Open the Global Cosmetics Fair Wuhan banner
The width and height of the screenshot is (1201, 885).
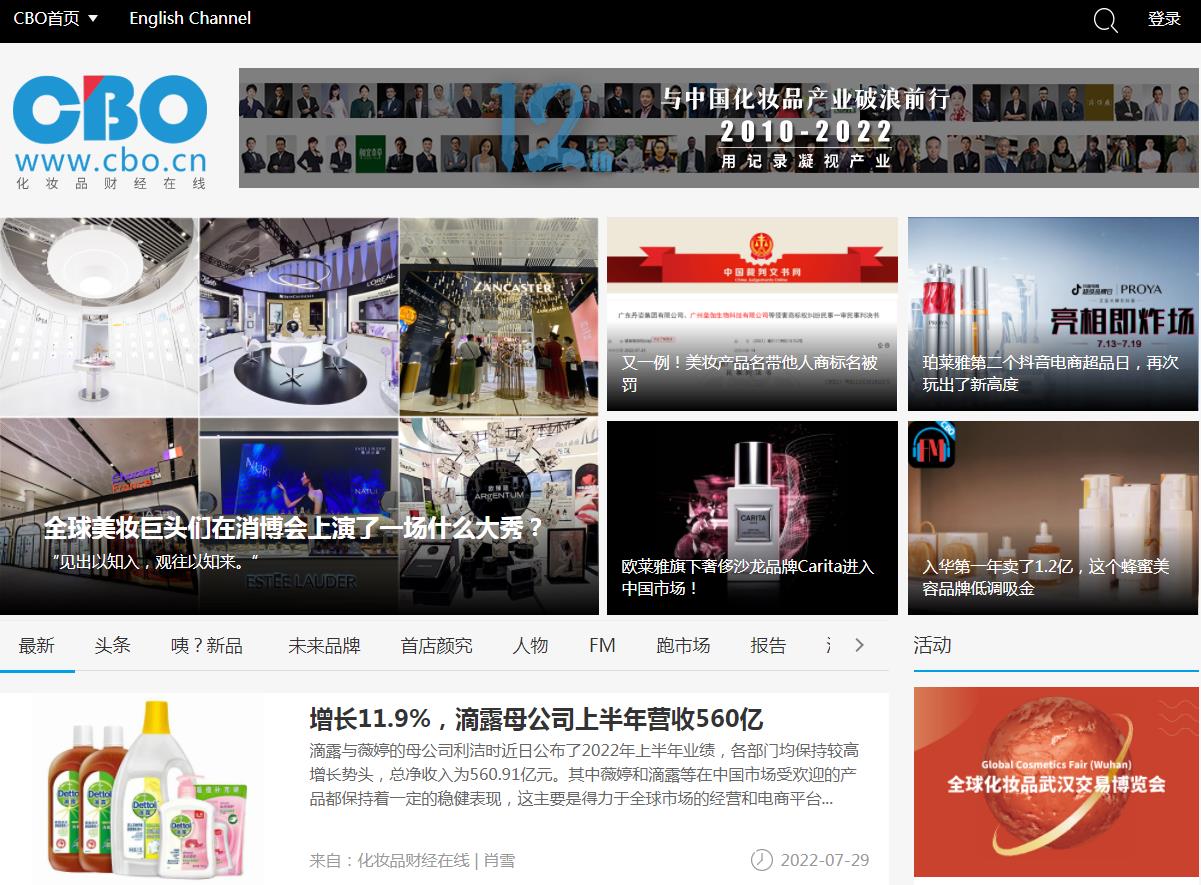[x=1056, y=782]
